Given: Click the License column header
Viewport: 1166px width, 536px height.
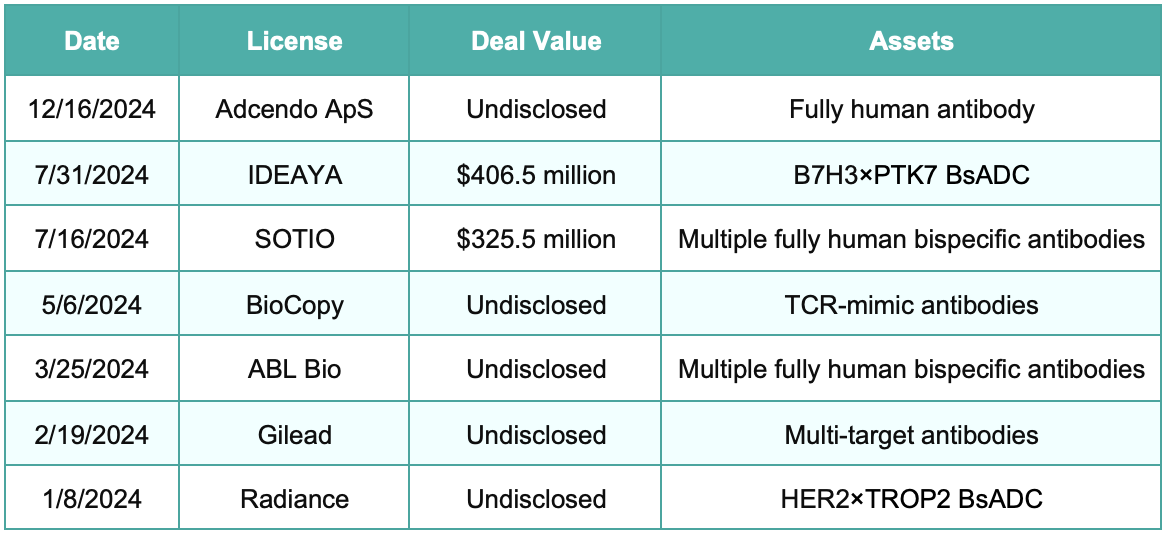Looking at the screenshot, I should click(x=294, y=41).
